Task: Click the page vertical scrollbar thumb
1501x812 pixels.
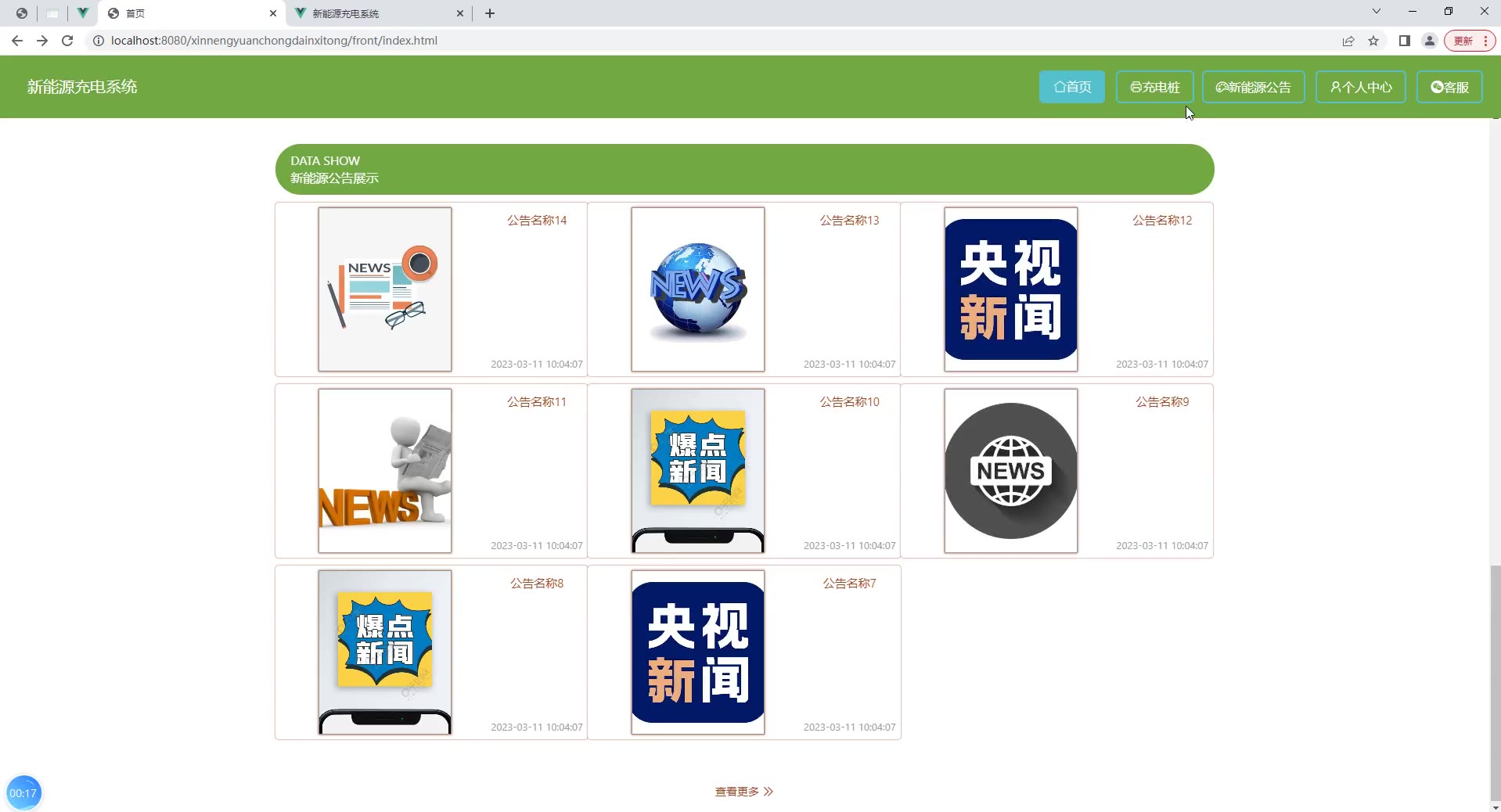Action: coord(1496,682)
